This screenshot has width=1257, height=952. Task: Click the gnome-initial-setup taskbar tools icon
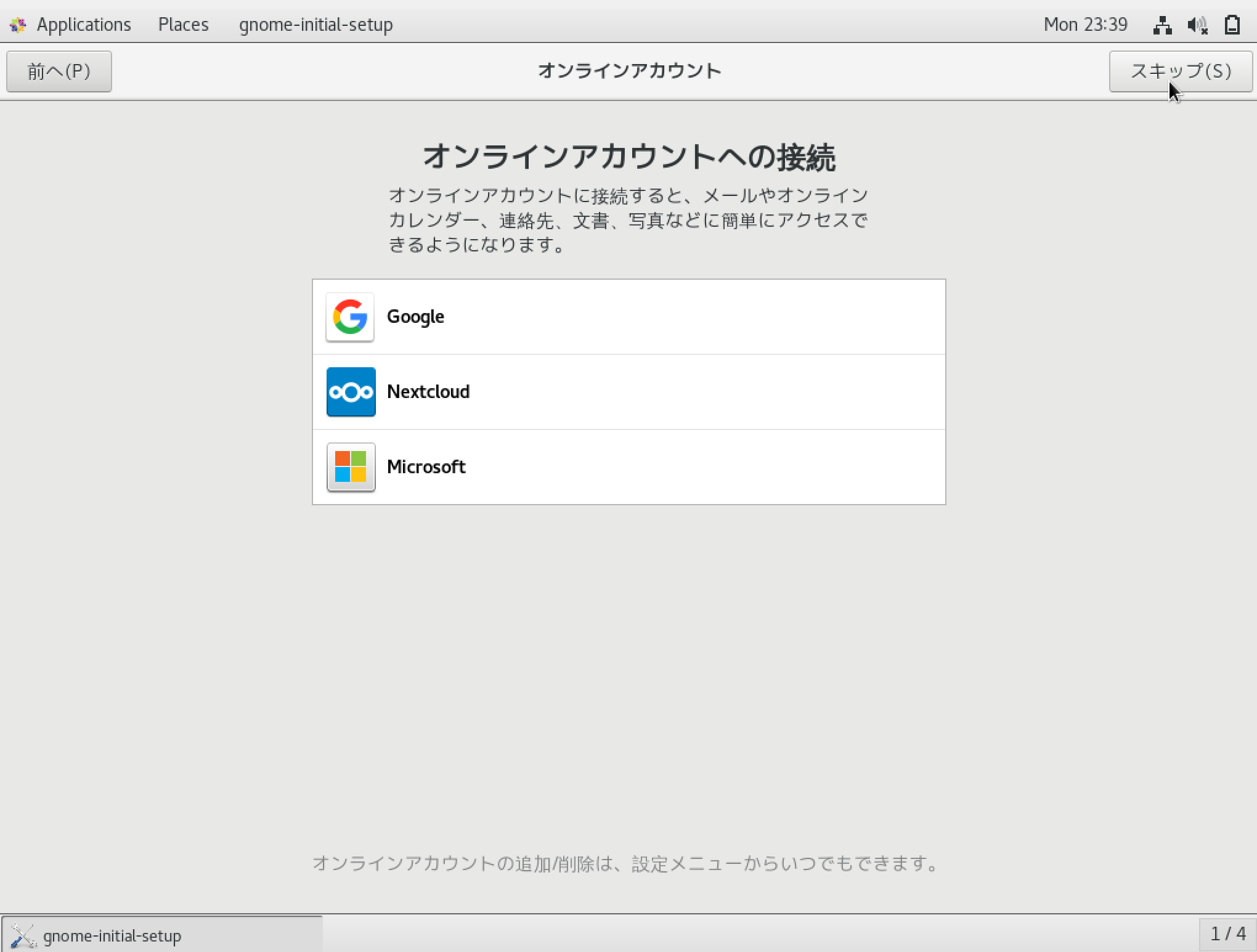click(23, 935)
